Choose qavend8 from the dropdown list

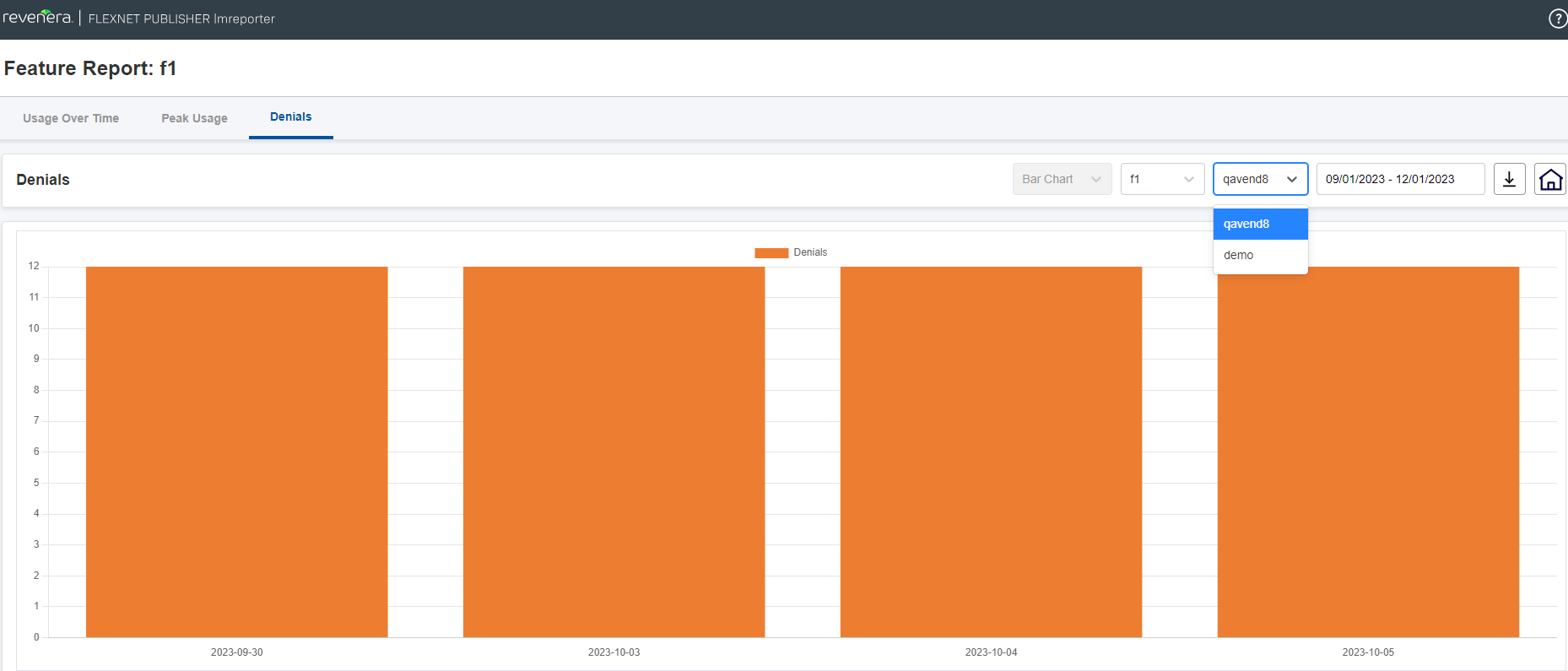coord(1260,224)
